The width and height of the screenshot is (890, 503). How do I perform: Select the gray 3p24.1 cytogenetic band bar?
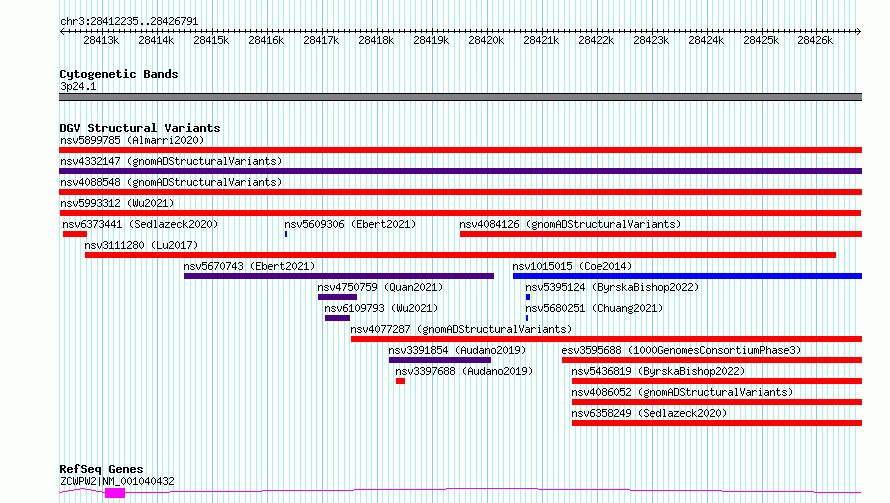pyautogui.click(x=460, y=97)
